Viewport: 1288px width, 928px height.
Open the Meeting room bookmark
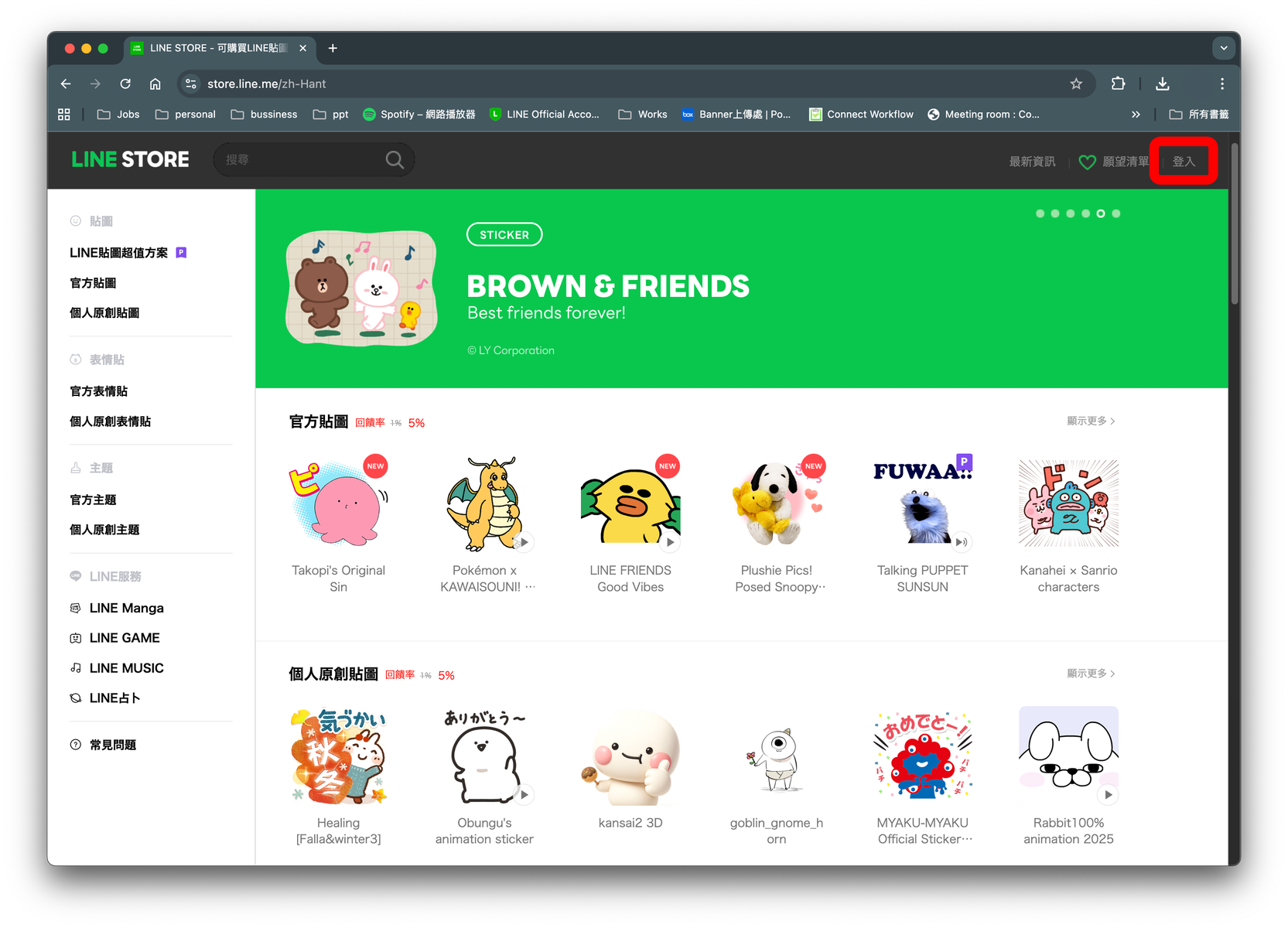(x=983, y=114)
